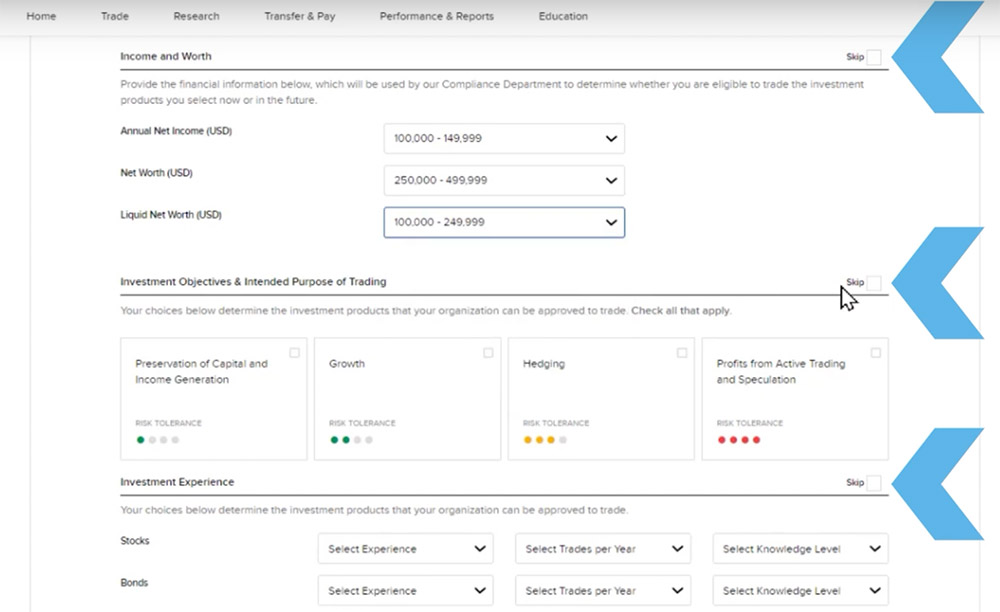
Task: Open the Annual Net Income dropdown
Action: tap(503, 138)
